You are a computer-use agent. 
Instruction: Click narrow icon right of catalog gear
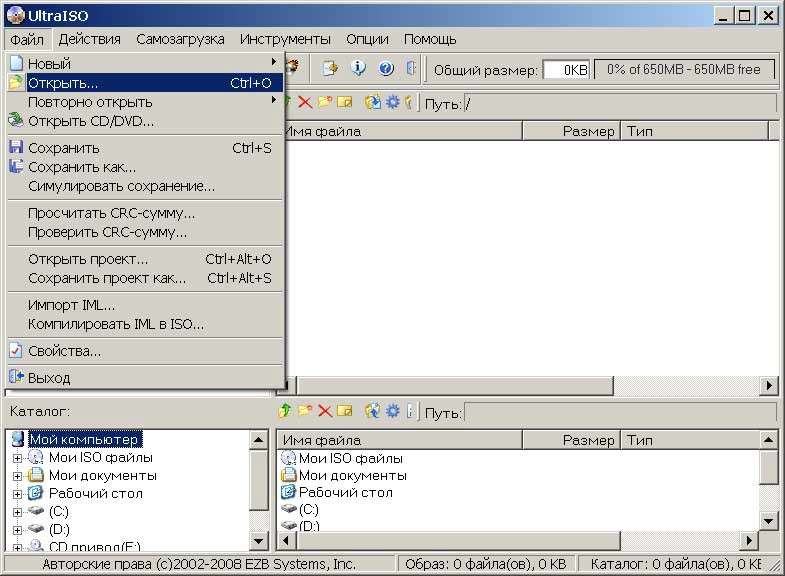[410, 411]
